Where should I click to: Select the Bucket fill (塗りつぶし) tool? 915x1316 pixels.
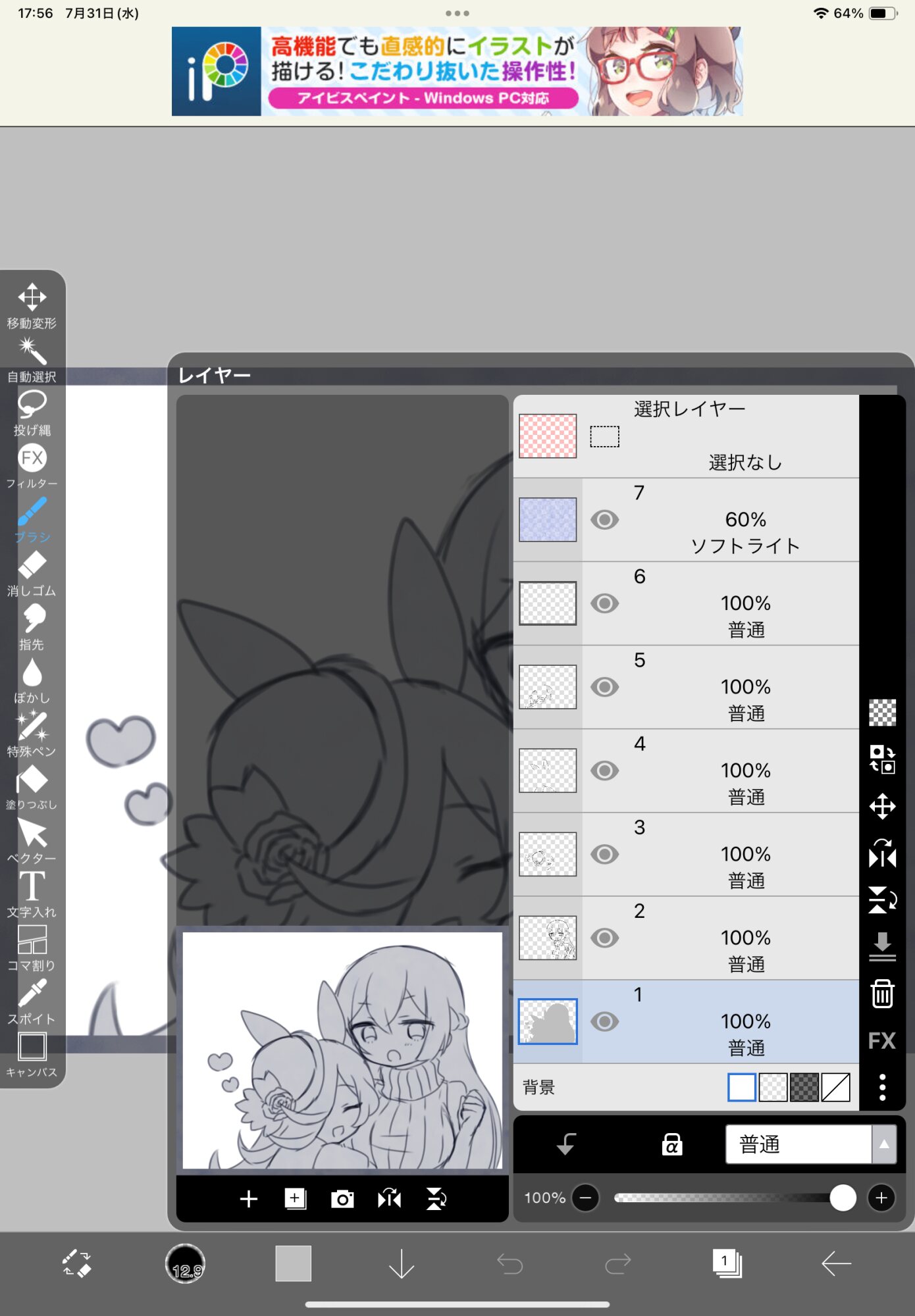(32, 787)
